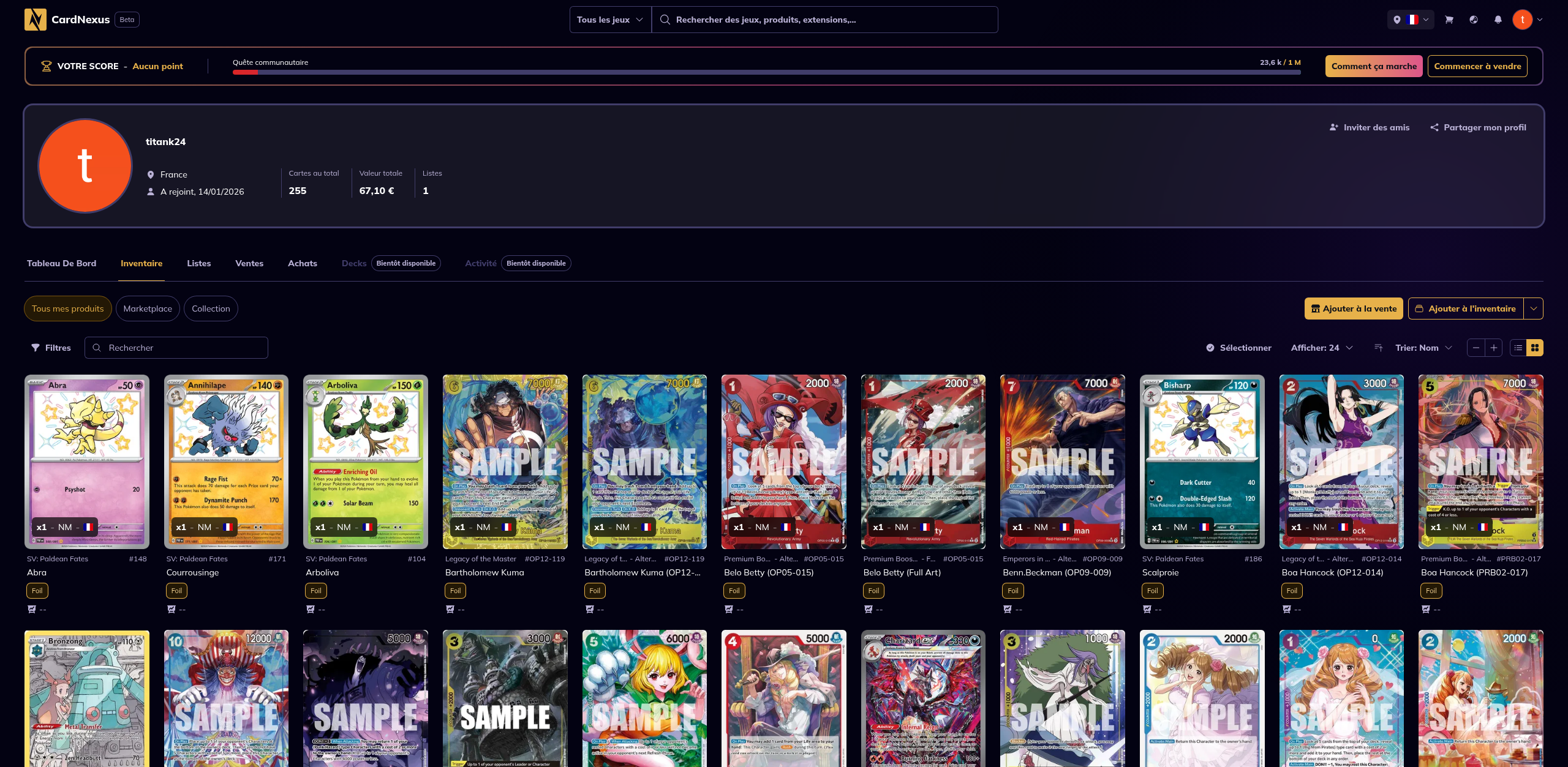
Task: Expand the Afficher: 24 dropdown
Action: 1321,348
